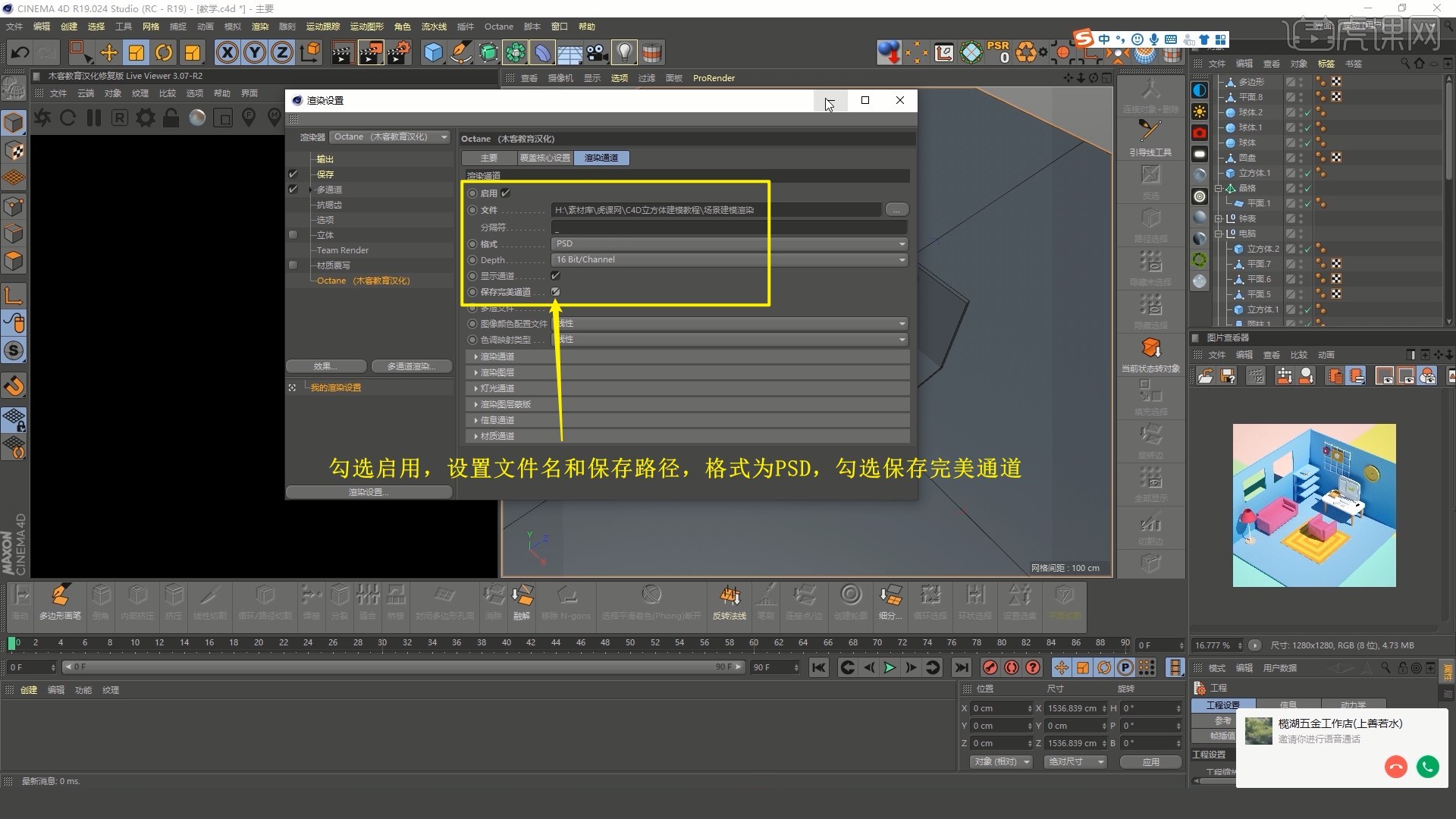Click Current State to Object icon
This screenshot has height=819, width=1456.
1150,354
